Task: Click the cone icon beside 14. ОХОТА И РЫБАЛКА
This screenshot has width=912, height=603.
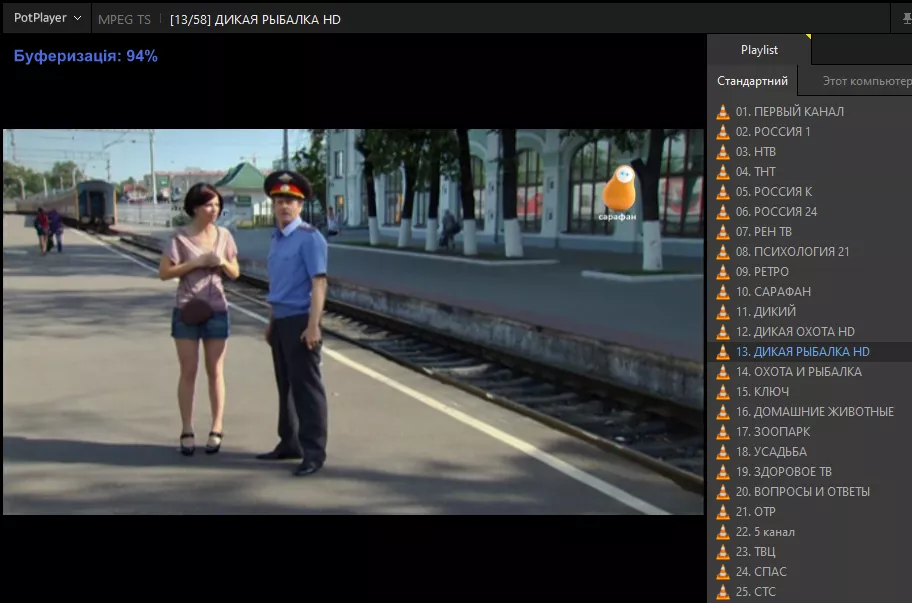Action: [x=723, y=372]
